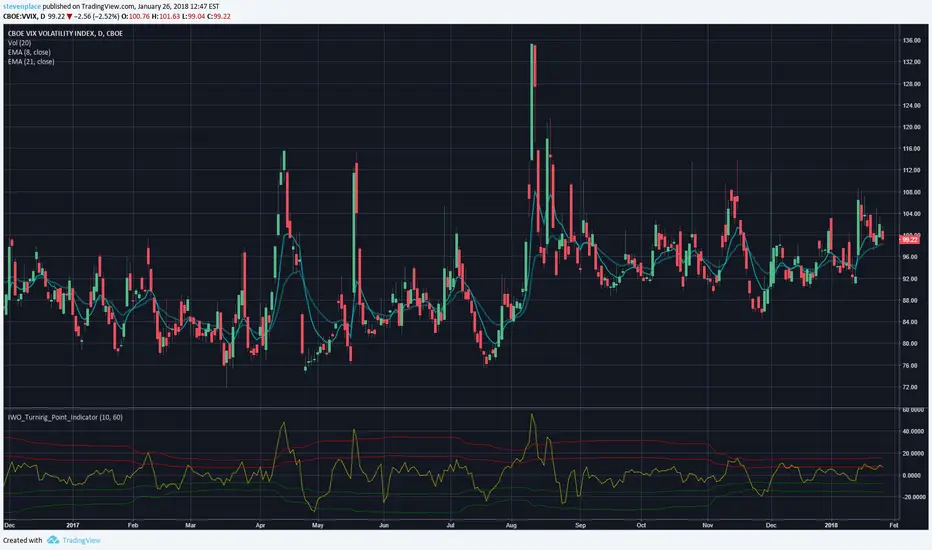Click the Jul label on time axis
This screenshot has height=550, width=932.
[x=451, y=525]
